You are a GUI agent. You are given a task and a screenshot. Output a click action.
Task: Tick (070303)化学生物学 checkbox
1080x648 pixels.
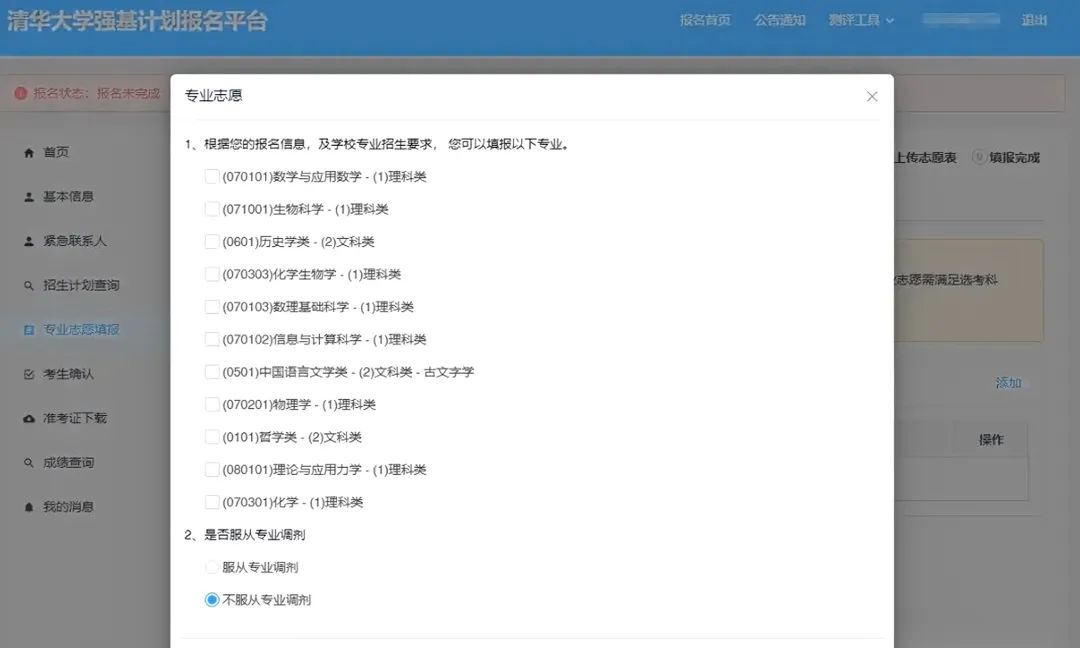[x=212, y=274]
